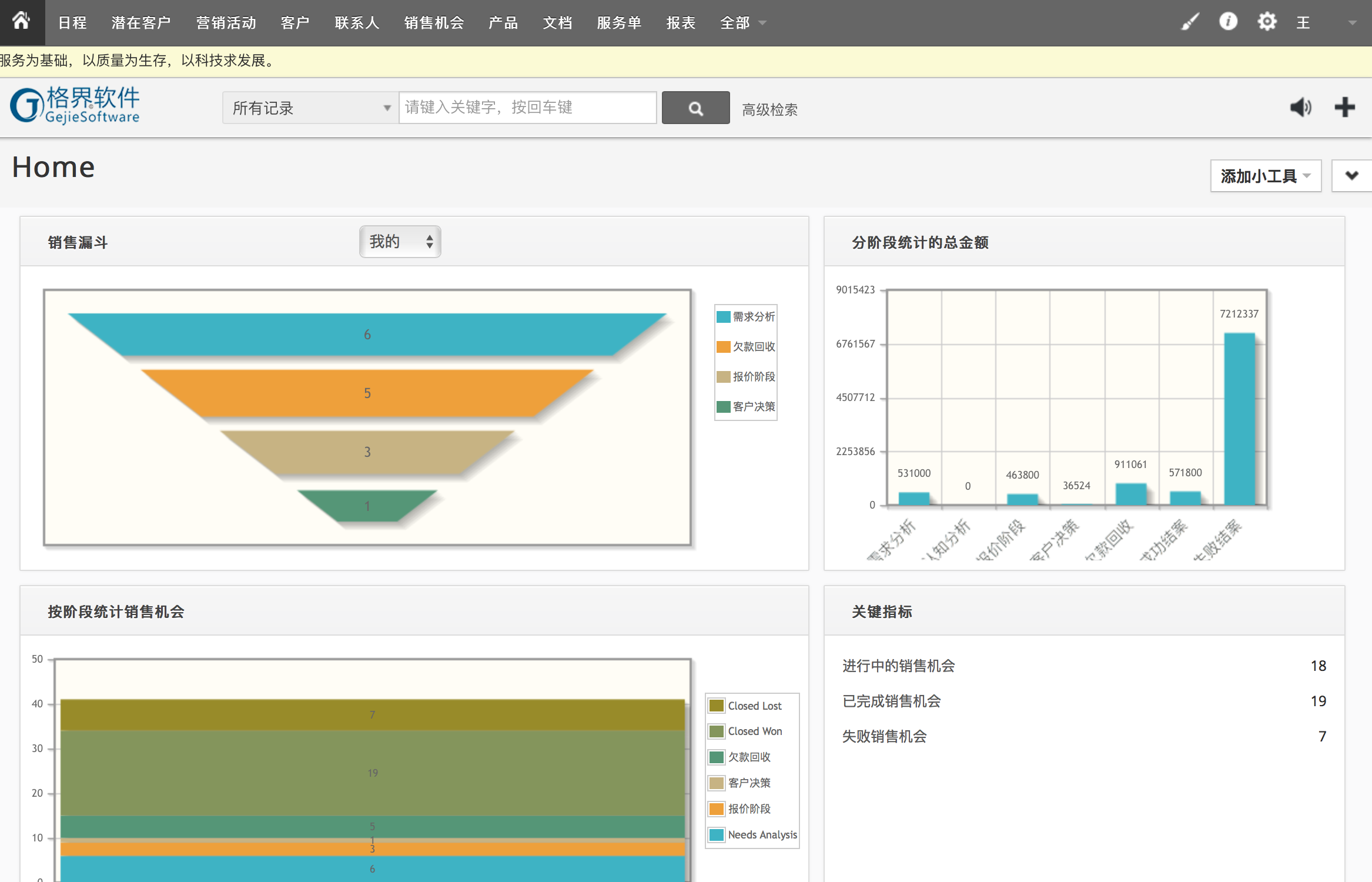Open the settings gear icon
Screen dimensions: 1372x882
pyautogui.click(x=1267, y=22)
